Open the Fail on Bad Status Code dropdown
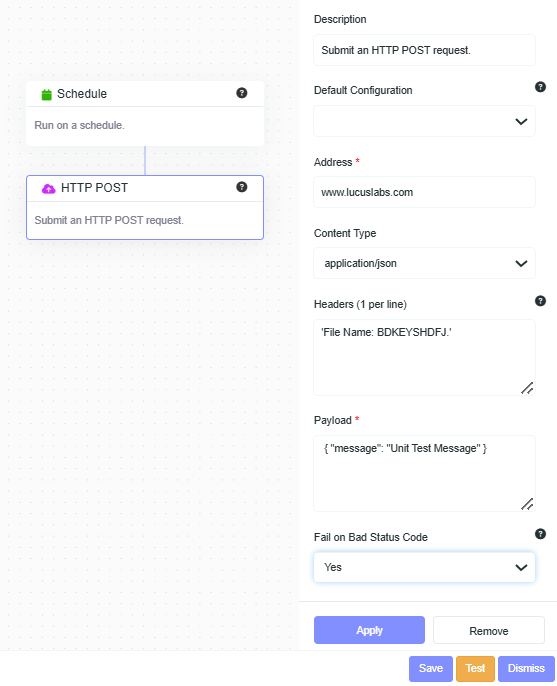This screenshot has height=686, width=557. [424, 567]
